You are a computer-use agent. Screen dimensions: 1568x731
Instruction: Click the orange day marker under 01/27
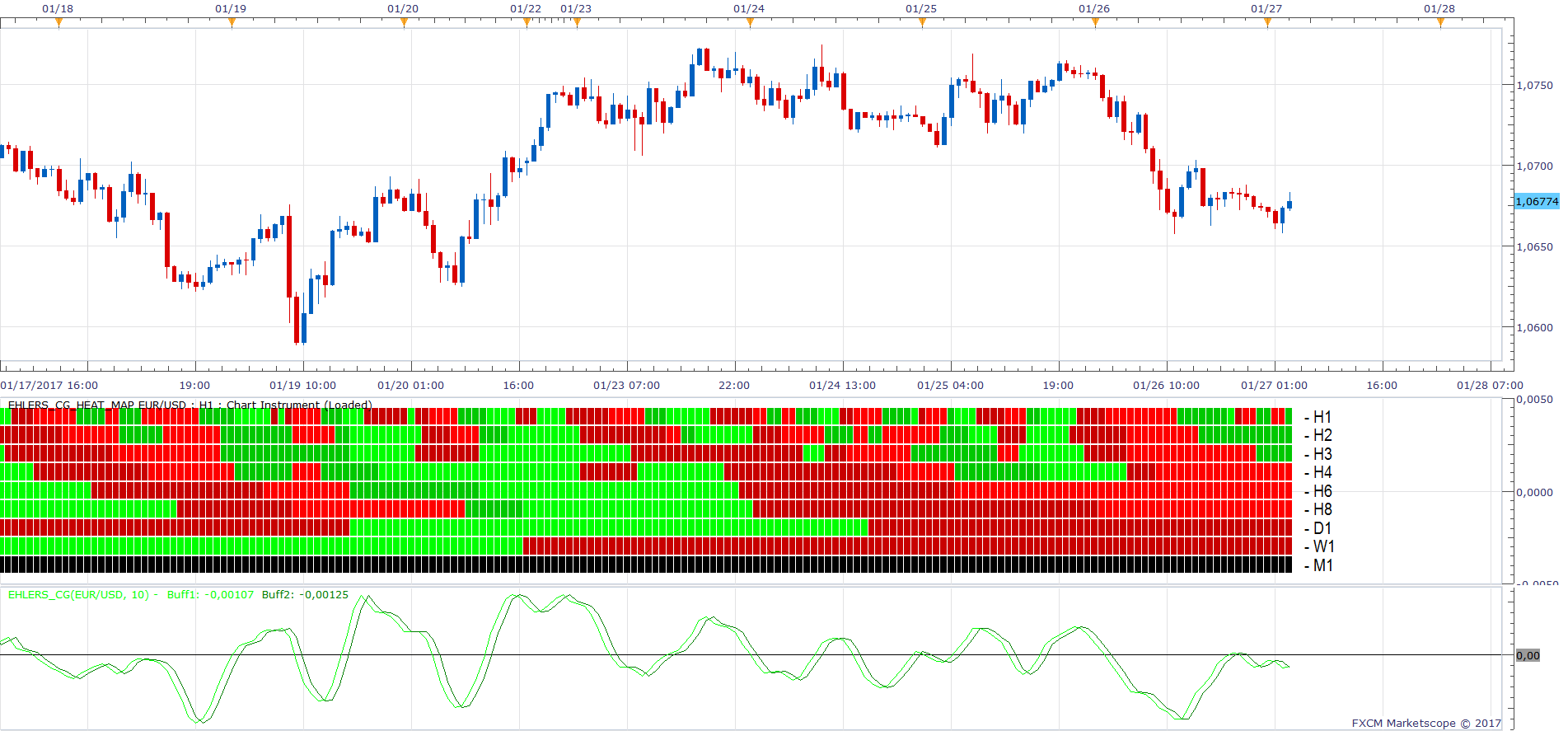click(1267, 22)
